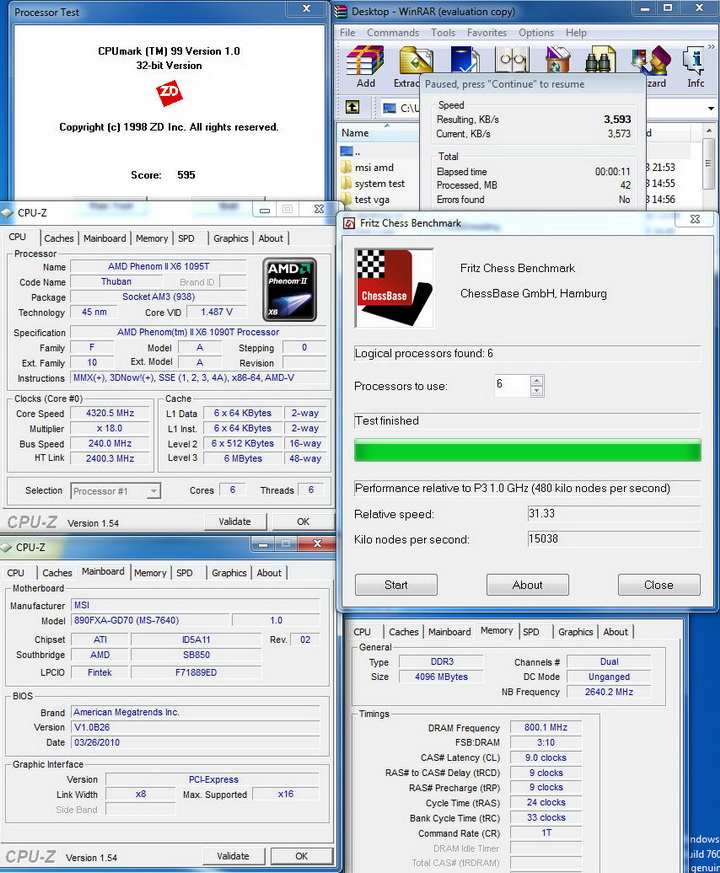The width and height of the screenshot is (720, 873).
Task: Switch to Mainboard tab in top CPU-Z window
Action: (105, 238)
